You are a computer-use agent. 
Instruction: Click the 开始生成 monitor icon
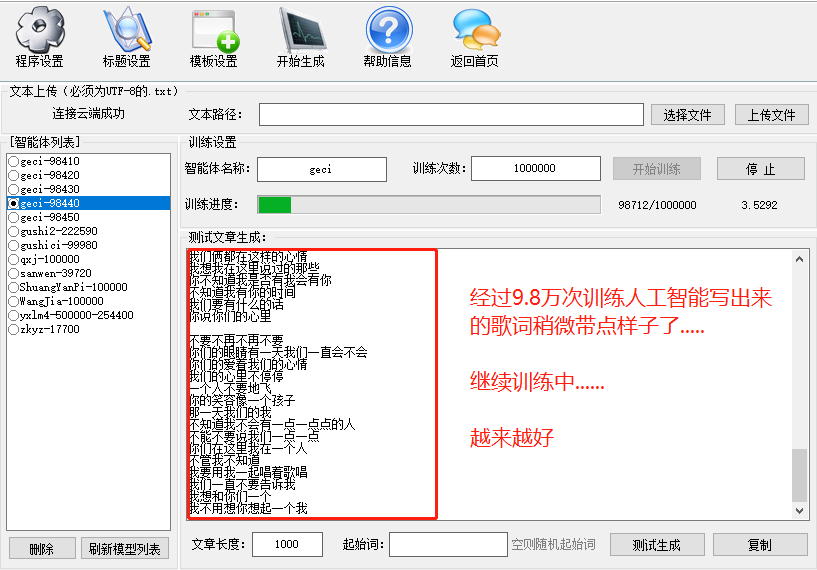[x=300, y=30]
